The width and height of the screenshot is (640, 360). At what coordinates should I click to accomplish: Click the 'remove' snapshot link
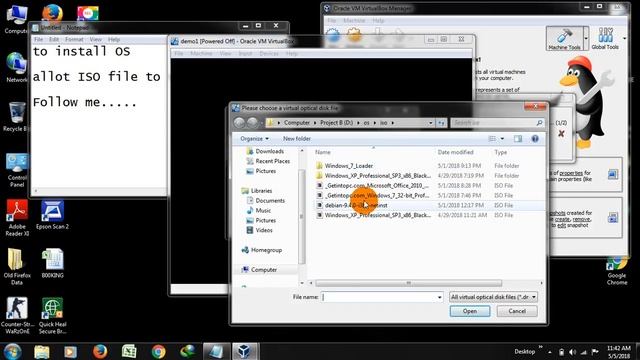pyautogui.click(x=581, y=219)
